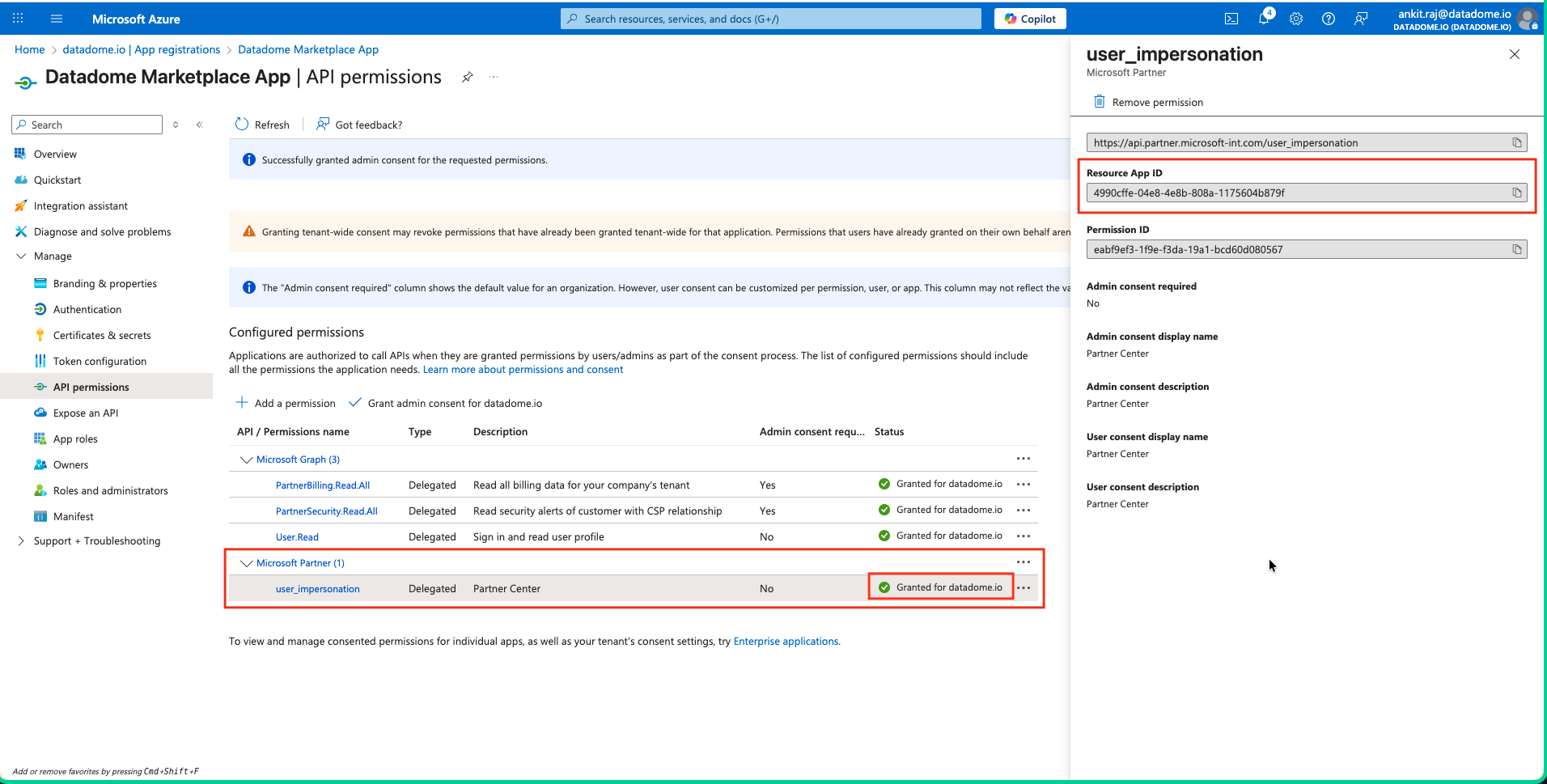Open the ellipsis beside the page title
Image resolution: width=1547 pixels, height=784 pixels.
494,78
